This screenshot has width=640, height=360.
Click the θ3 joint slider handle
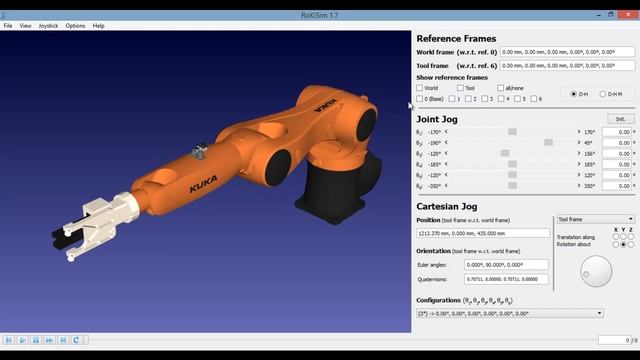(505, 153)
